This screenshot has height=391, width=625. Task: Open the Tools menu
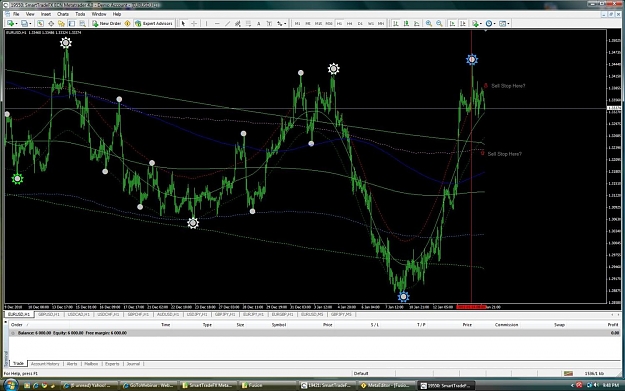click(81, 14)
